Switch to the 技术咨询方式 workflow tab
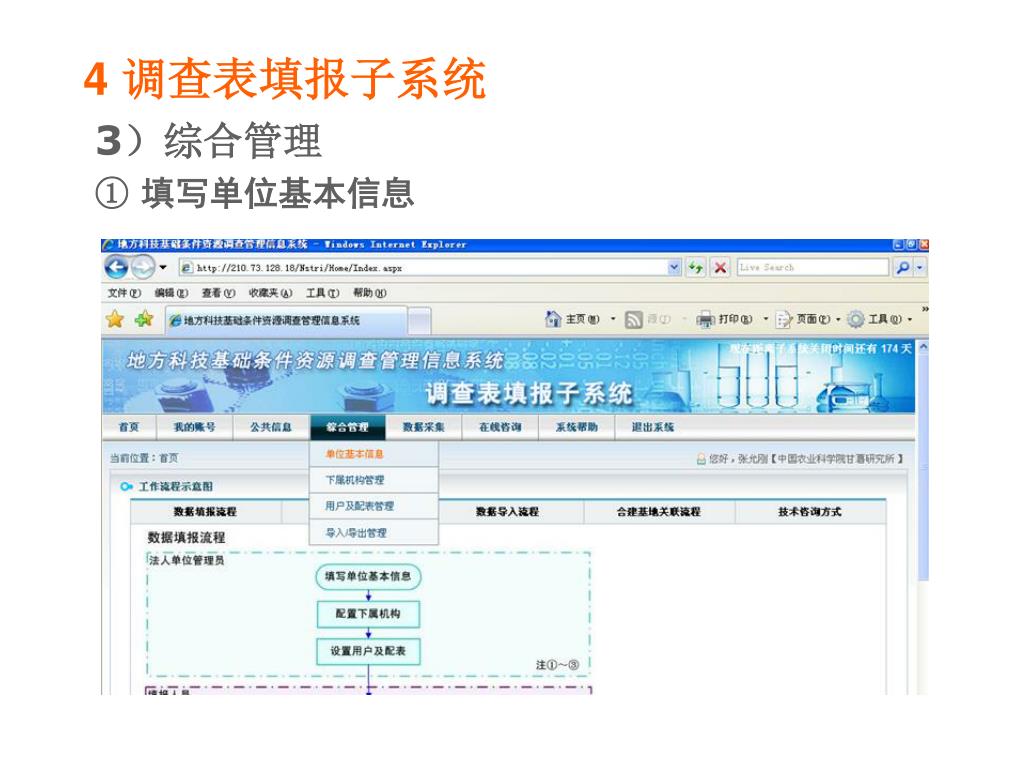The width and height of the screenshot is (1024, 768). 810,512
